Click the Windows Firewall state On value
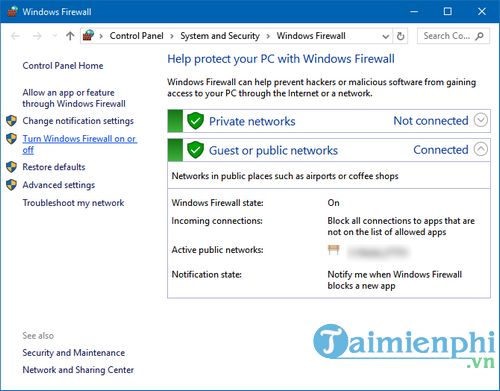The width and height of the screenshot is (500, 391). click(333, 203)
